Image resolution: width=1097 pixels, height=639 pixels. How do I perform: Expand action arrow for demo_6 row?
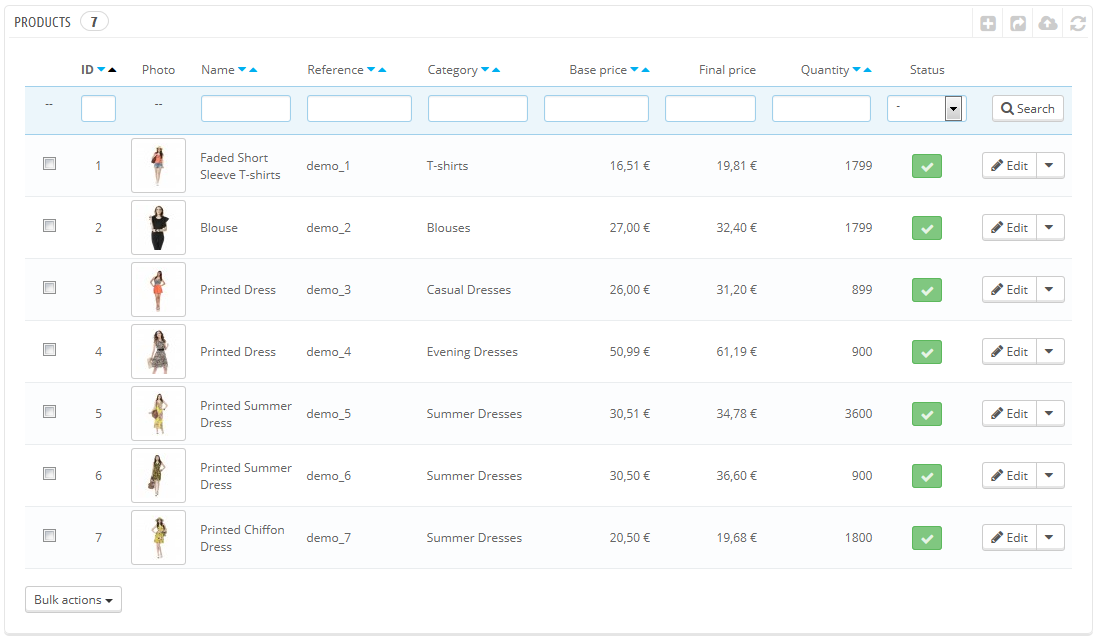pyautogui.click(x=1050, y=475)
